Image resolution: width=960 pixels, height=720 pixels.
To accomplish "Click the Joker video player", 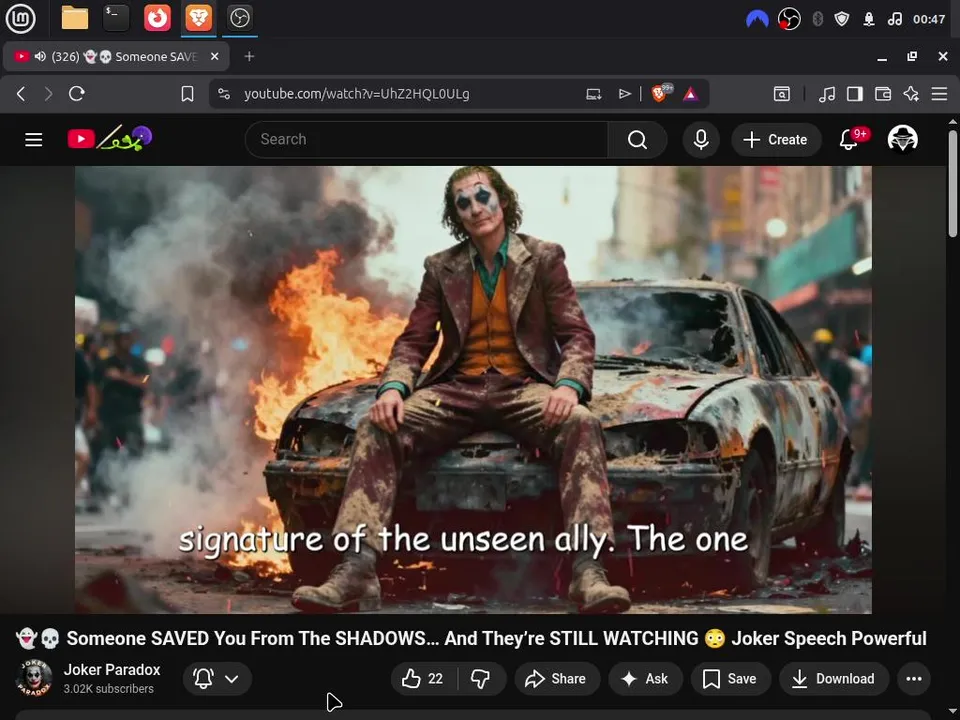I will pyautogui.click(x=473, y=389).
